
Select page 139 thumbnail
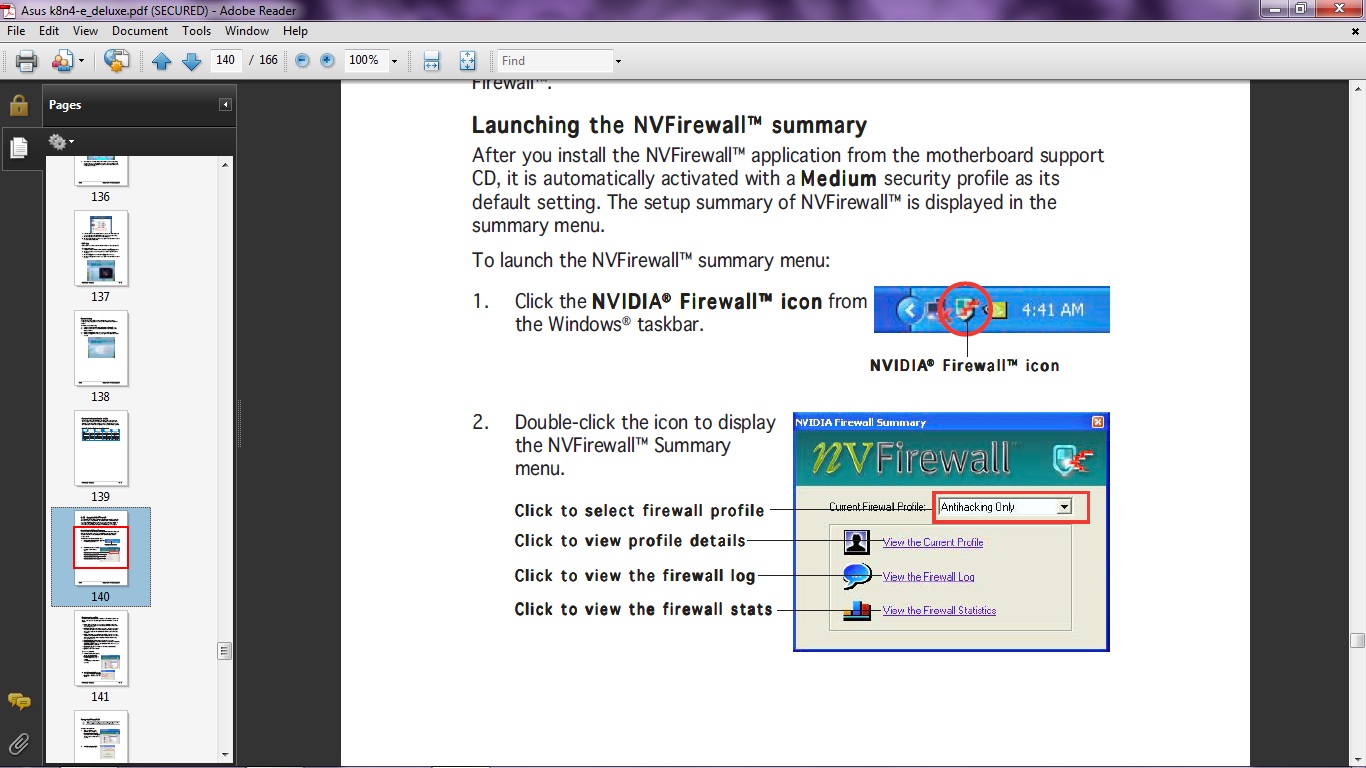pos(101,449)
